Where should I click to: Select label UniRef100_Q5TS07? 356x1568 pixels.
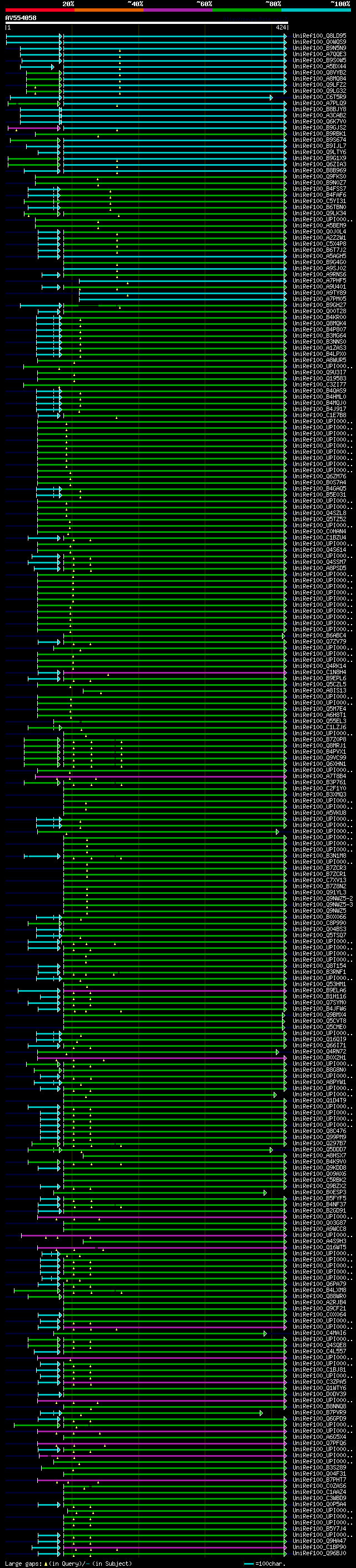[319, 935]
